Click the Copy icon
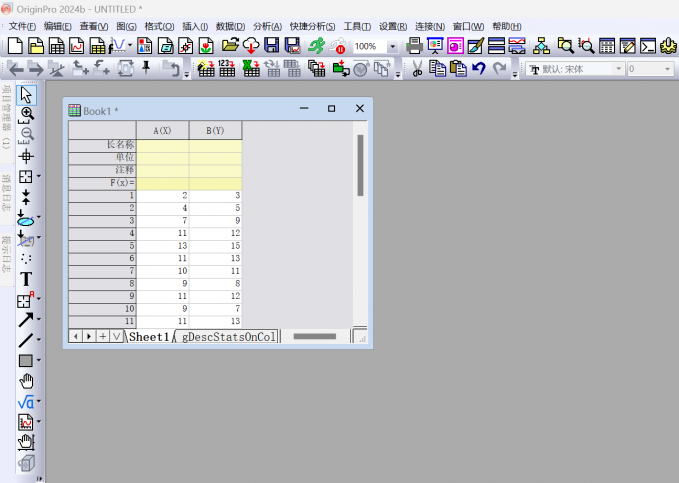The width and height of the screenshot is (679, 483). click(437, 68)
